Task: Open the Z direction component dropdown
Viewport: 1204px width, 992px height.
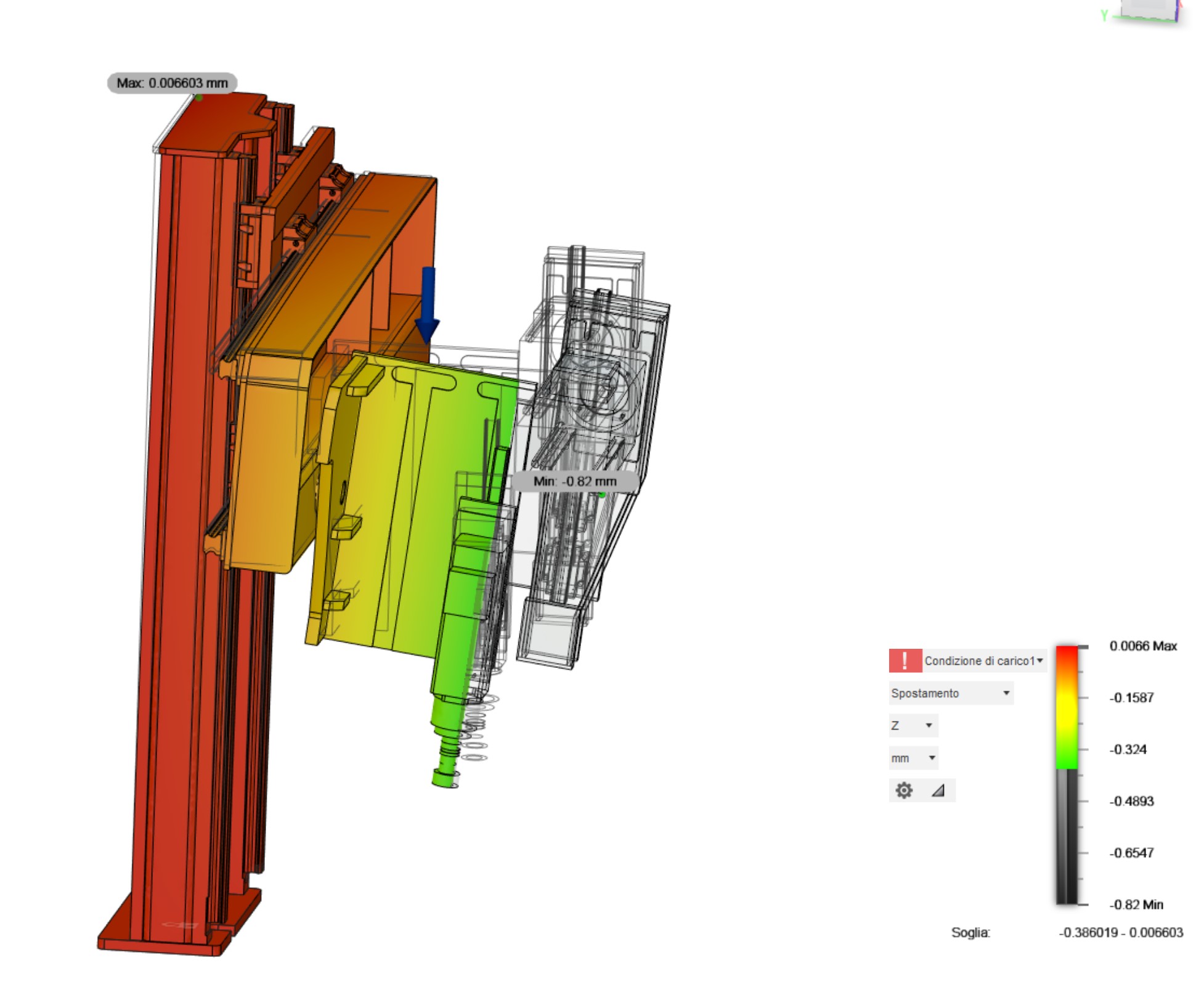Action: click(x=913, y=726)
